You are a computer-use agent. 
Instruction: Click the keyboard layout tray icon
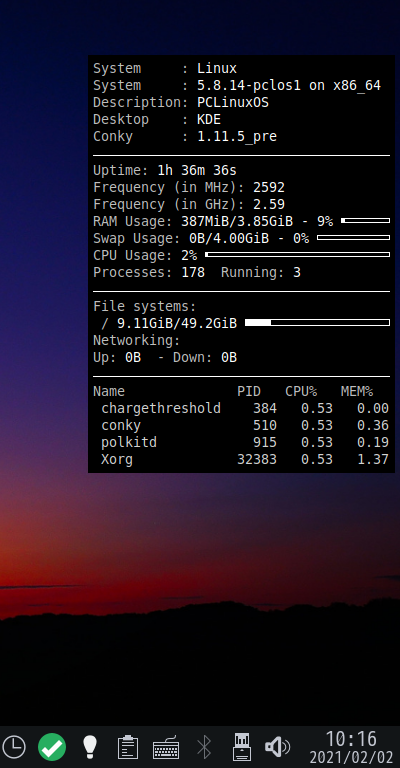166,748
